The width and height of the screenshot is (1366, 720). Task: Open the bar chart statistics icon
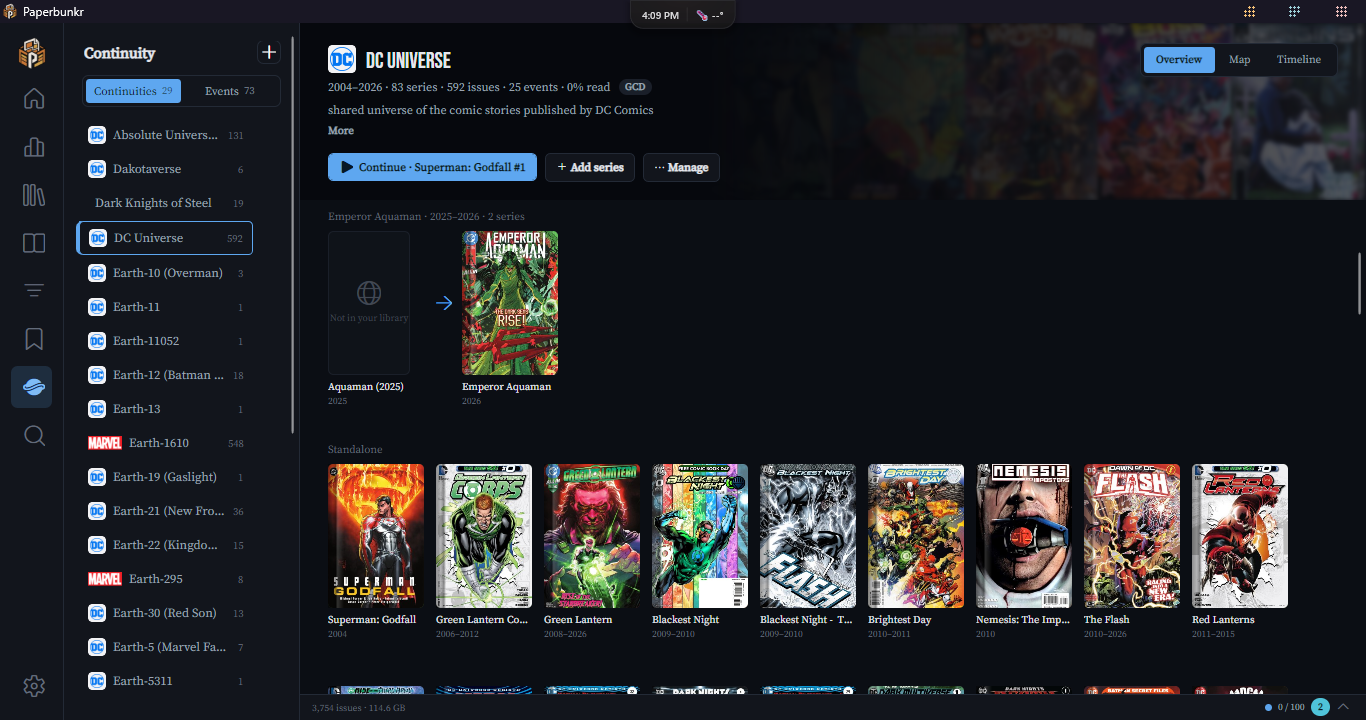coord(34,147)
